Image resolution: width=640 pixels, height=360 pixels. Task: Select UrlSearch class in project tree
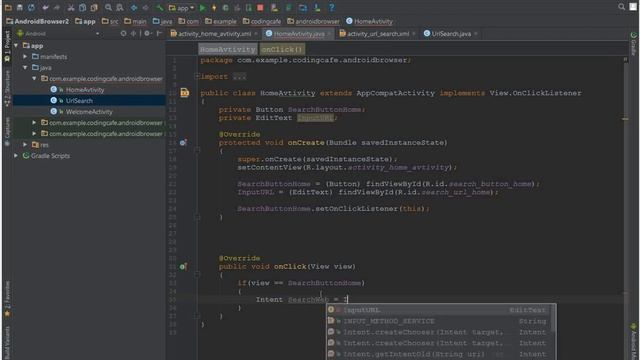coord(79,100)
